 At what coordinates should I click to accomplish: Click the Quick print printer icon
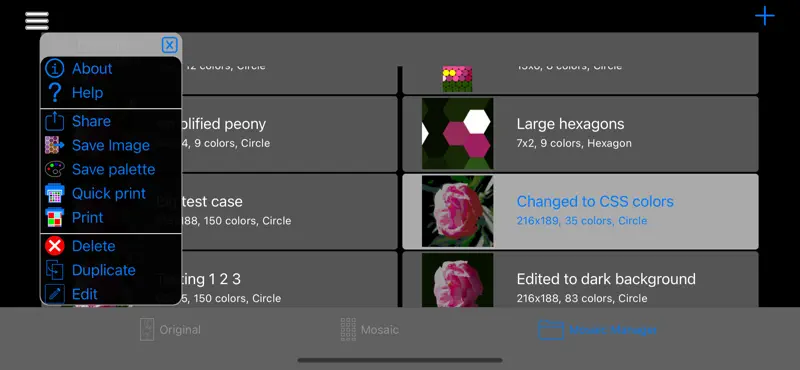pos(55,193)
